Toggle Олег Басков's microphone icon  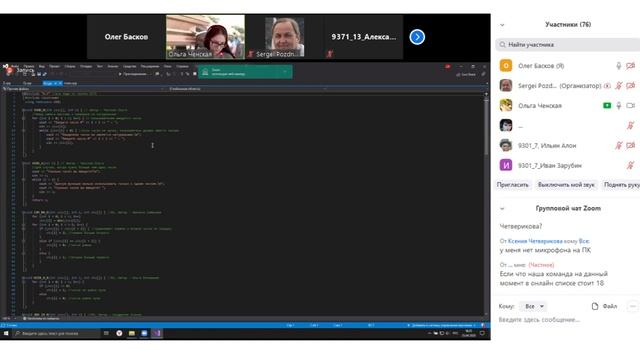[x=619, y=66]
